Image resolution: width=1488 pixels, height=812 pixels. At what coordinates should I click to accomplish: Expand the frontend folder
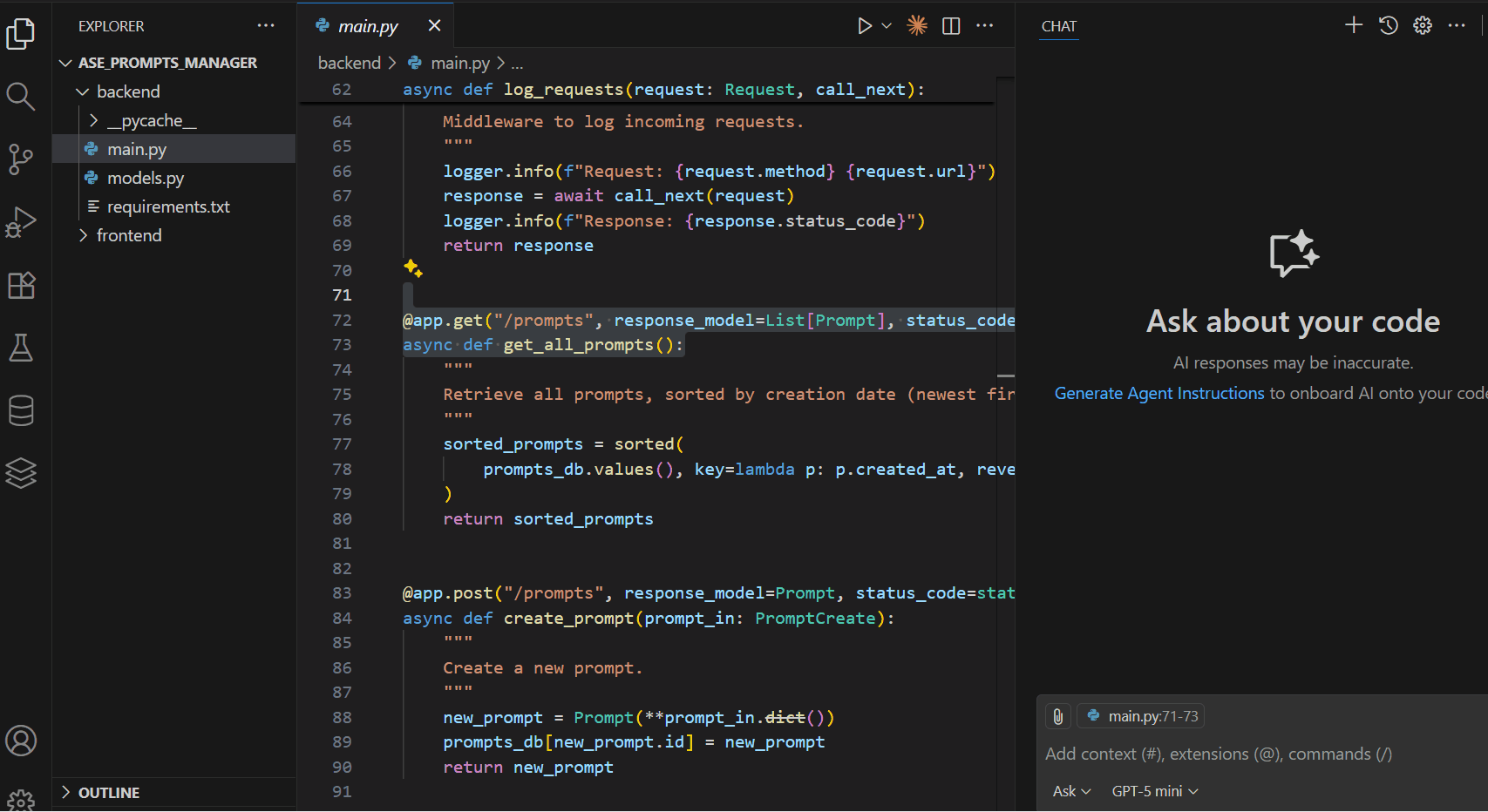pos(128,235)
